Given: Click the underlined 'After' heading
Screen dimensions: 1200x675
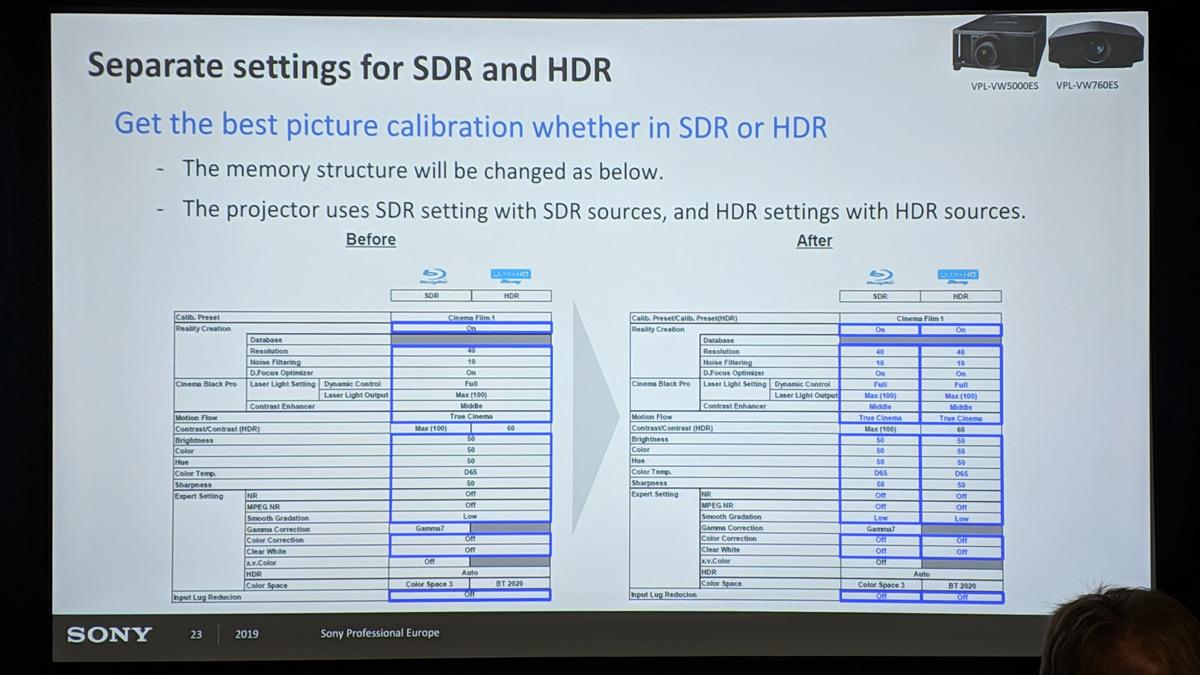Looking at the screenshot, I should tap(815, 241).
